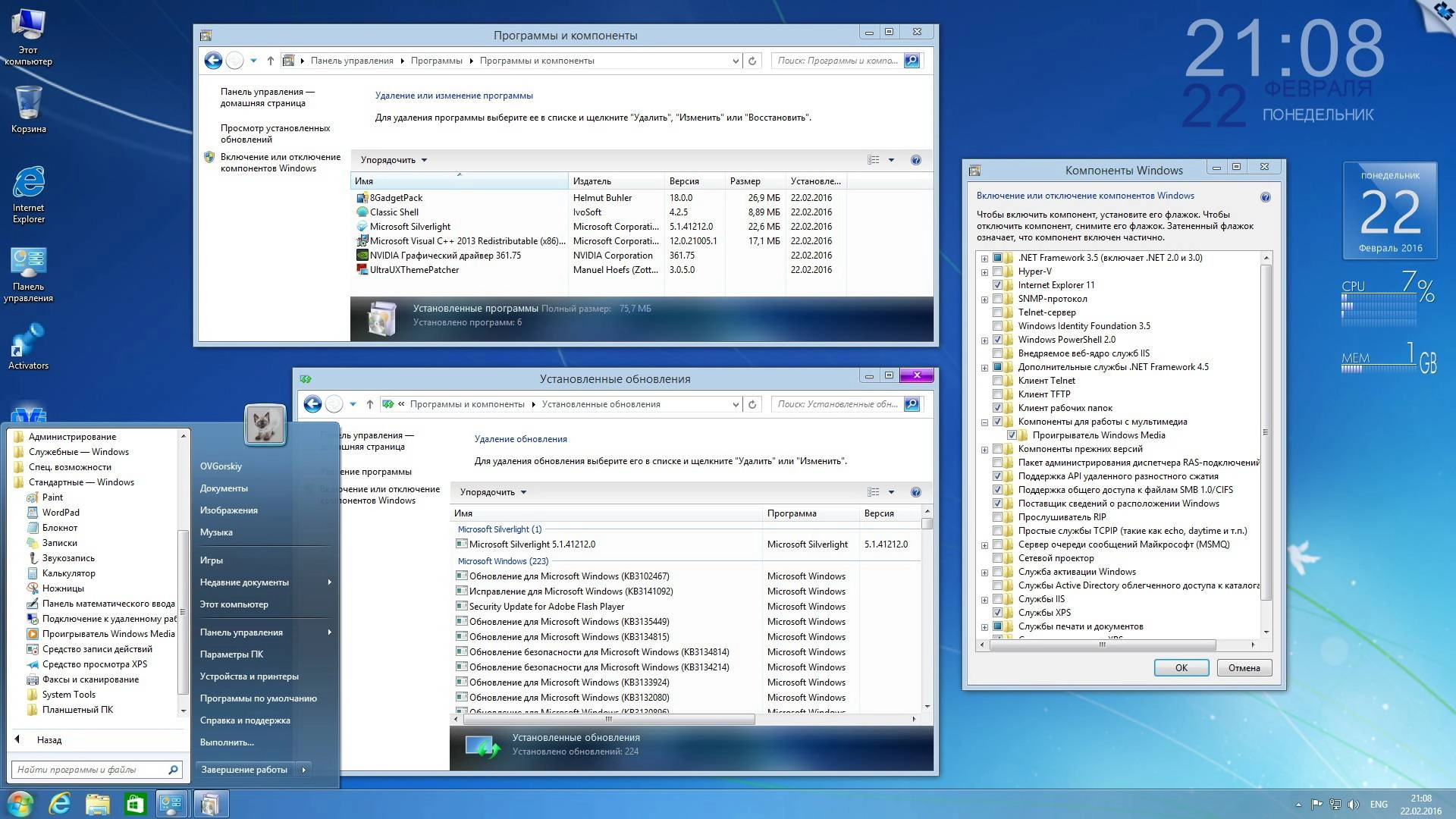This screenshot has width=1456, height=819.
Task: Click the change view icon in Программы и компоненты
Action: (x=872, y=160)
